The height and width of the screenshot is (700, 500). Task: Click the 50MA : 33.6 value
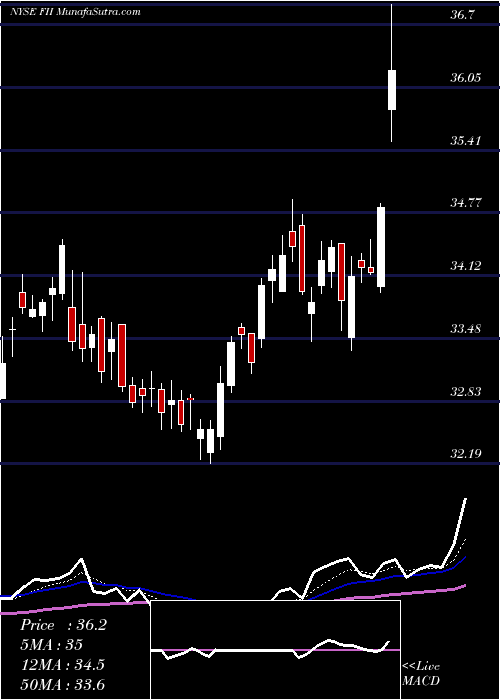point(62,684)
